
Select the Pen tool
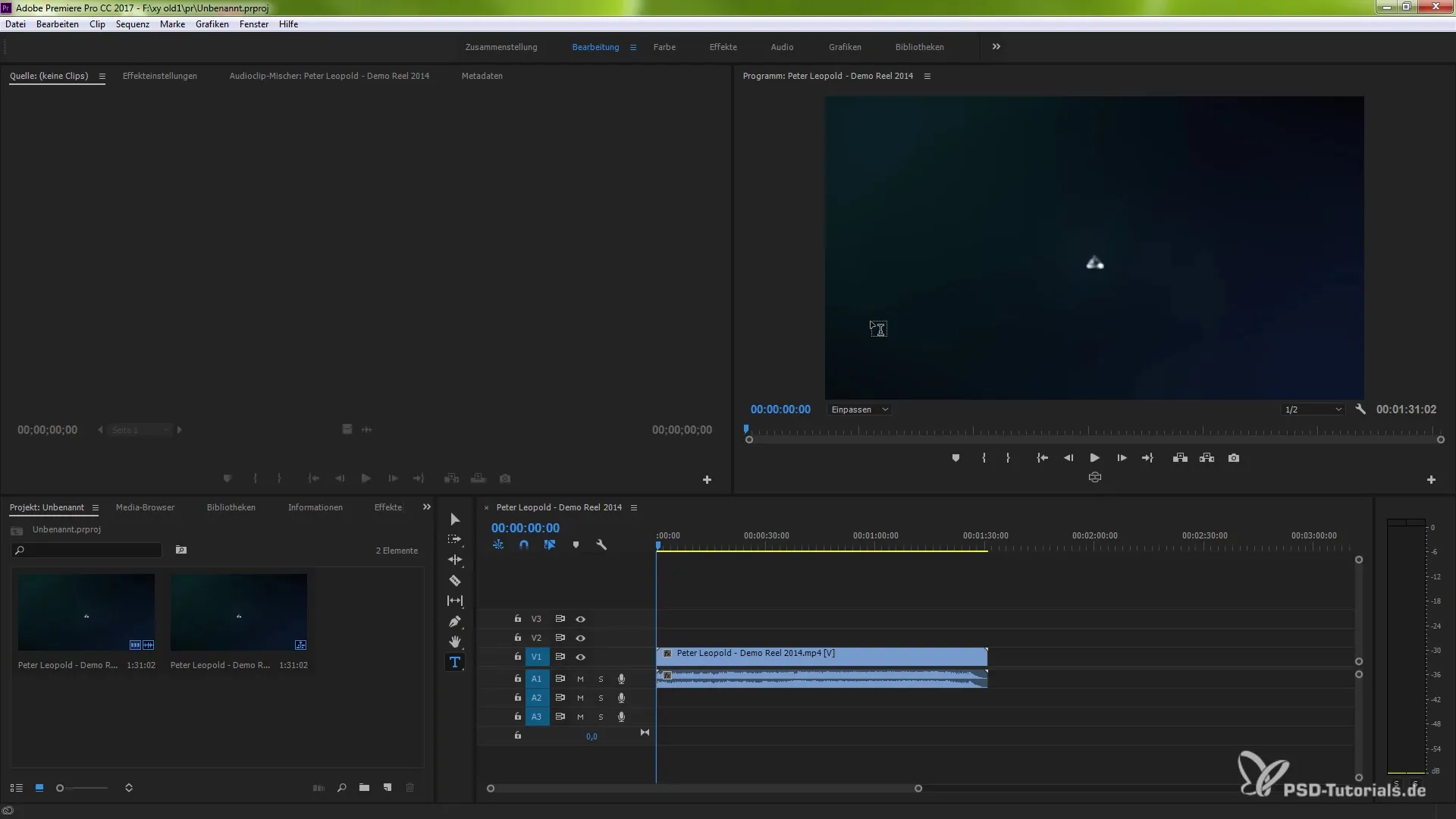pos(454,622)
